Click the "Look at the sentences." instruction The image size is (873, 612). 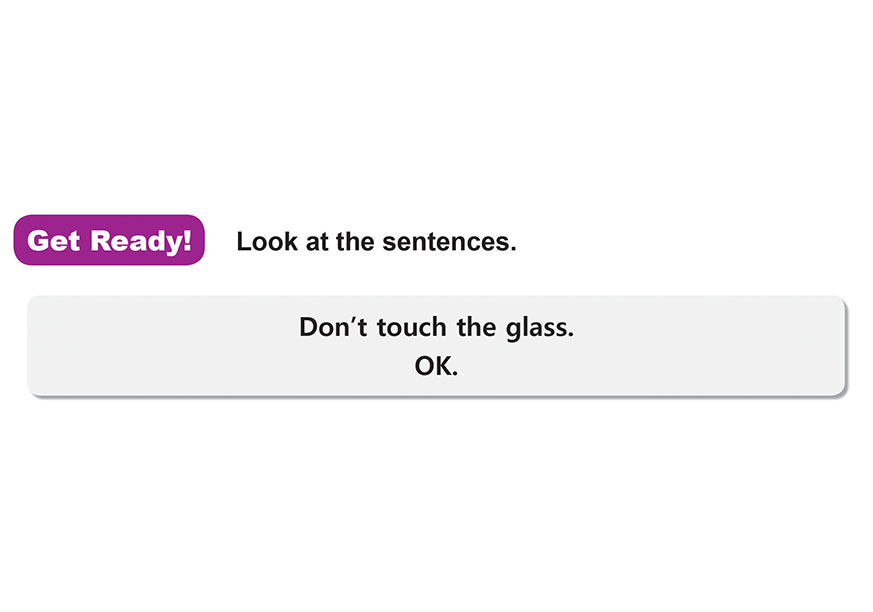coord(376,242)
